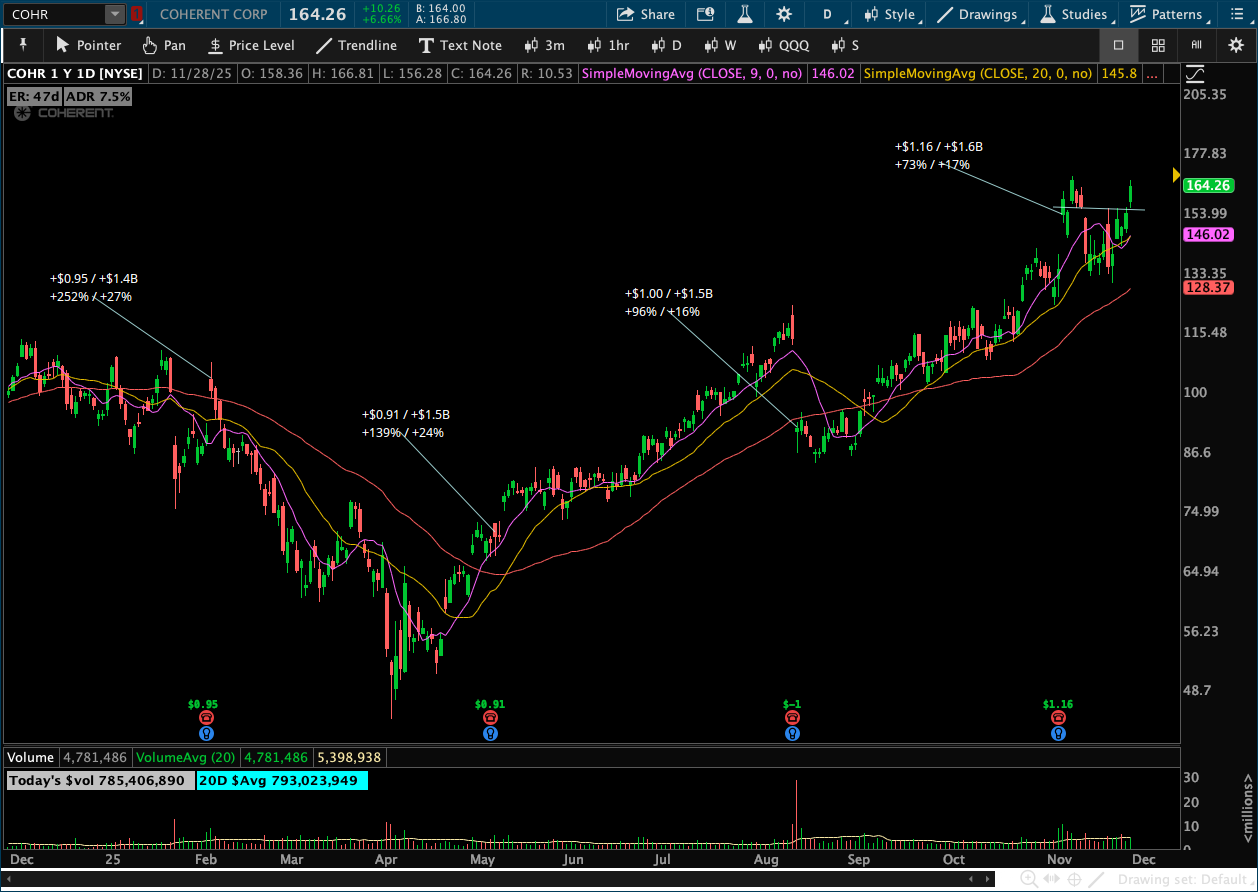Screen dimensions: 1258x892
Task: Select the four-chart grid layout
Action: (1158, 45)
